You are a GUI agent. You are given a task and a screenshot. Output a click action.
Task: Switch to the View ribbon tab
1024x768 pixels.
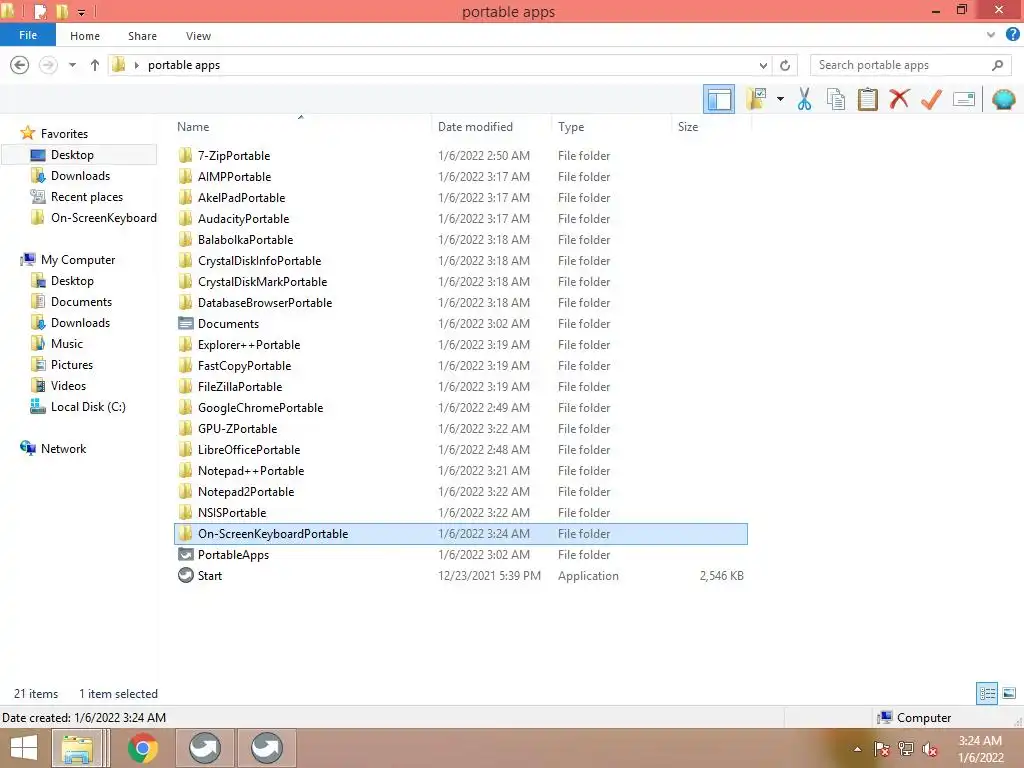198,36
